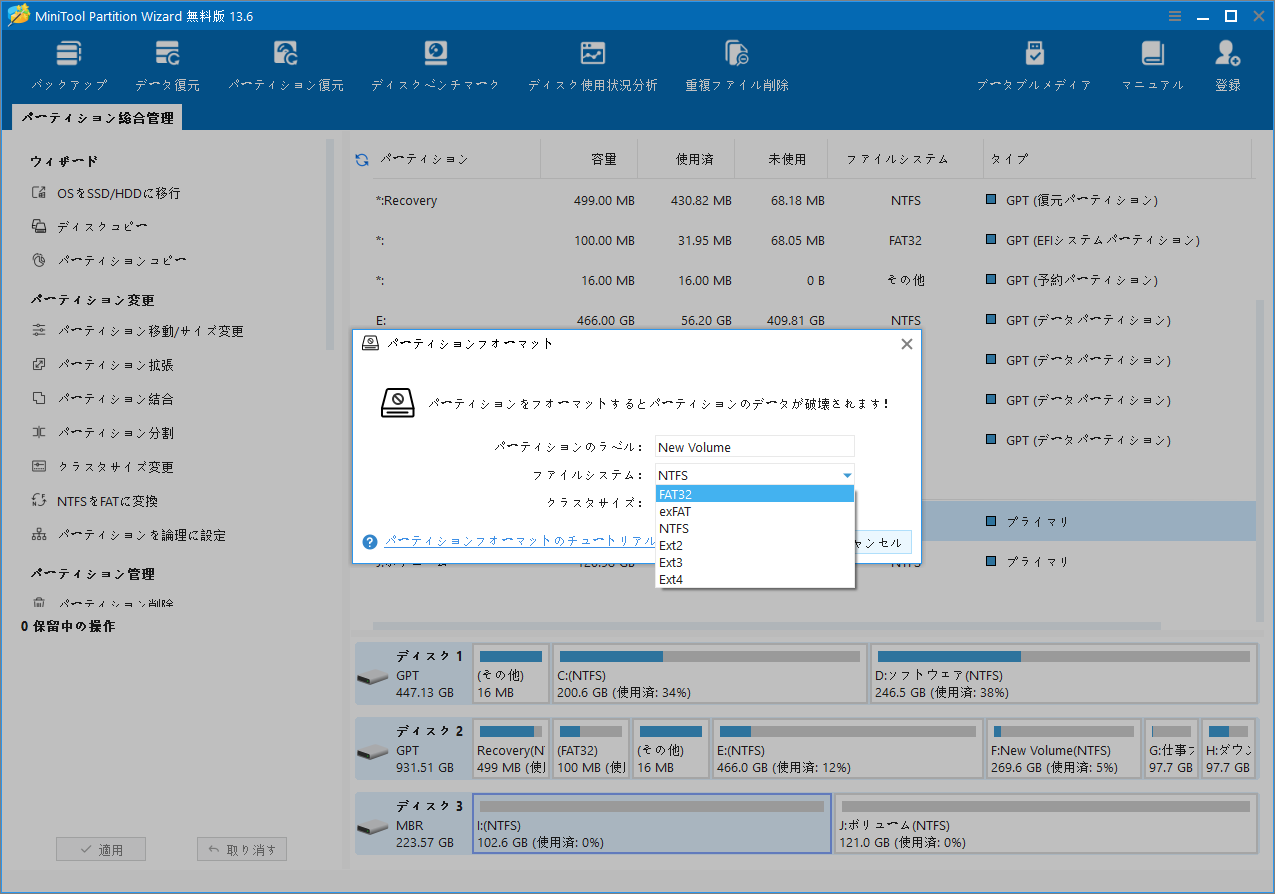Select exFAT from file system list
Screen dimensions: 1275x894
point(755,511)
